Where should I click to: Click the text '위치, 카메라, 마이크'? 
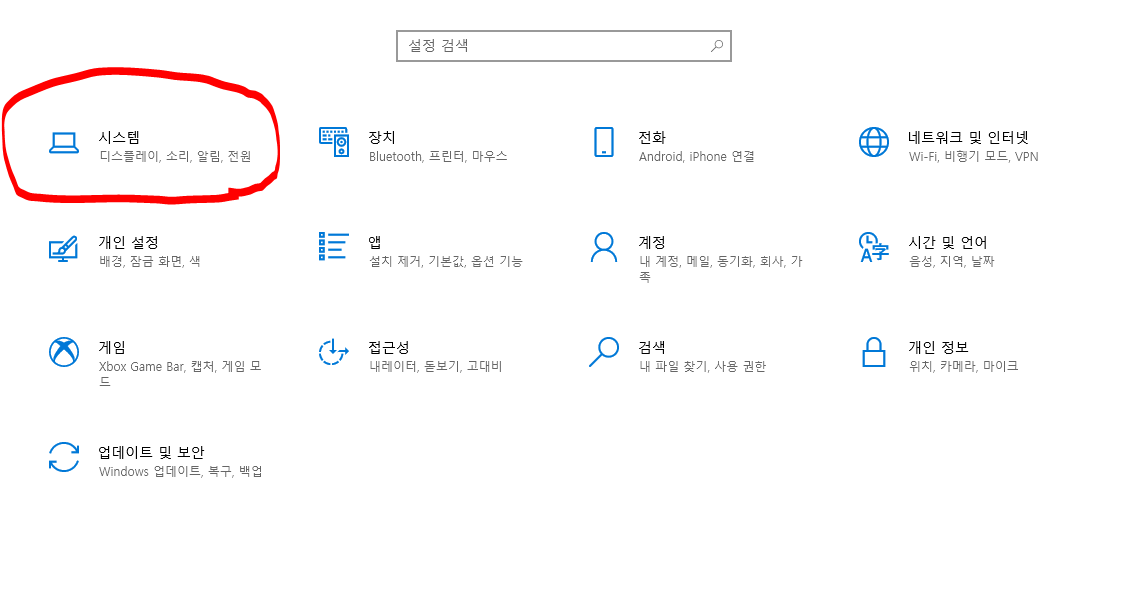963,366
